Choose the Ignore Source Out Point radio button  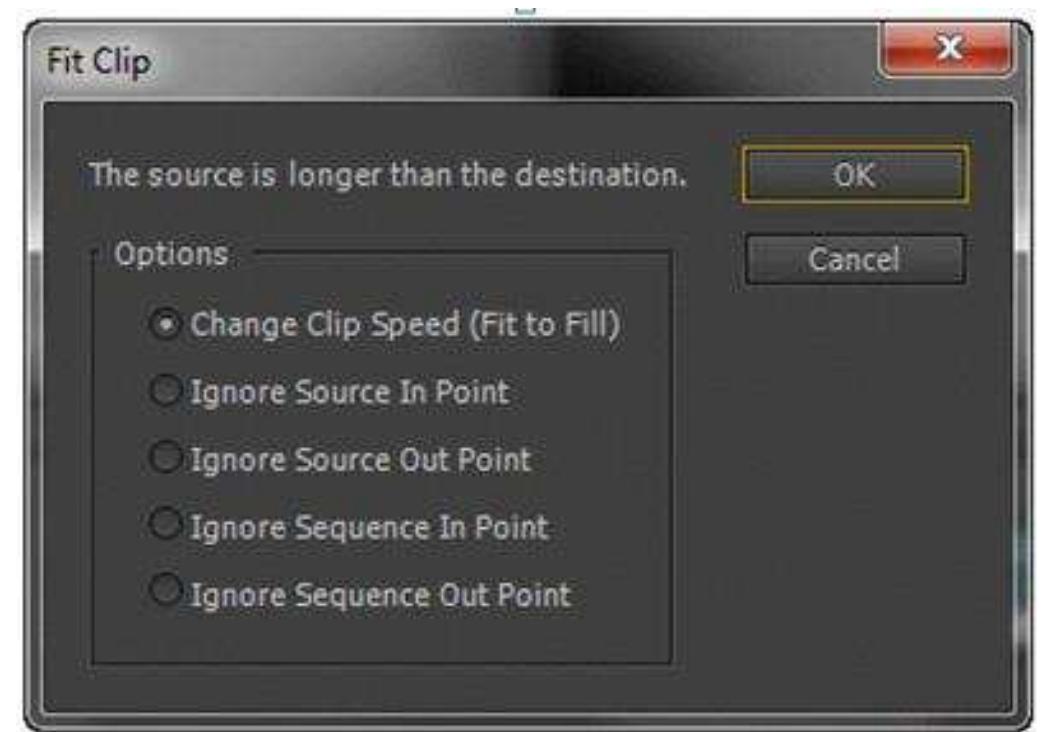[166, 459]
